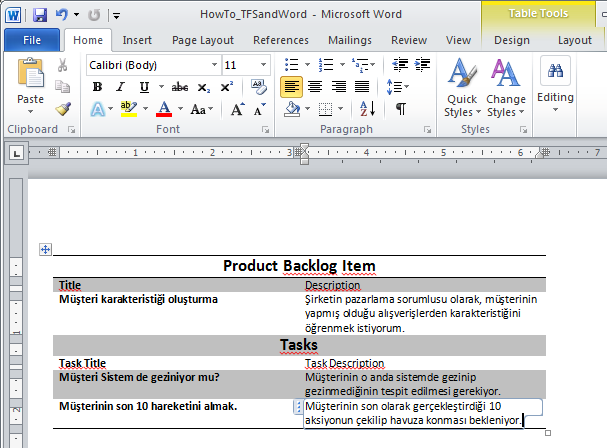
Task: Select the Format Painter brush
Action: coord(63,109)
